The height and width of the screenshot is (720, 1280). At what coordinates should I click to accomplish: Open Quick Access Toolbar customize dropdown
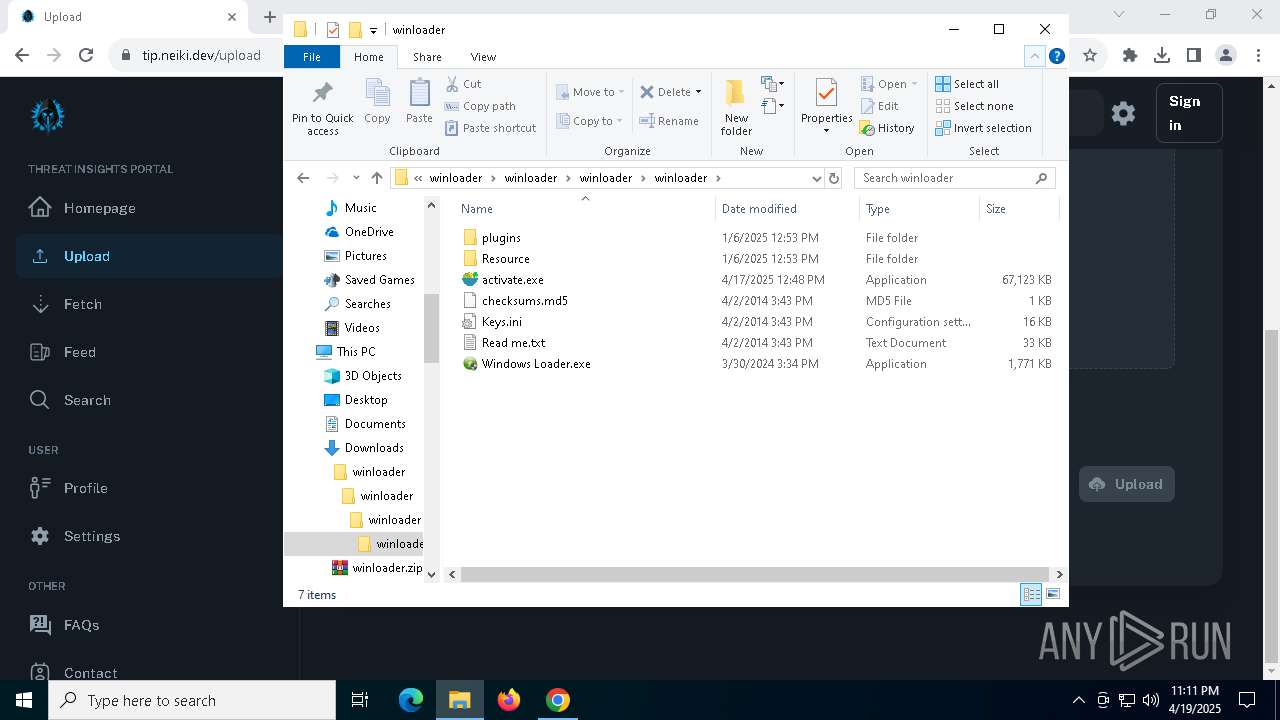(373, 30)
